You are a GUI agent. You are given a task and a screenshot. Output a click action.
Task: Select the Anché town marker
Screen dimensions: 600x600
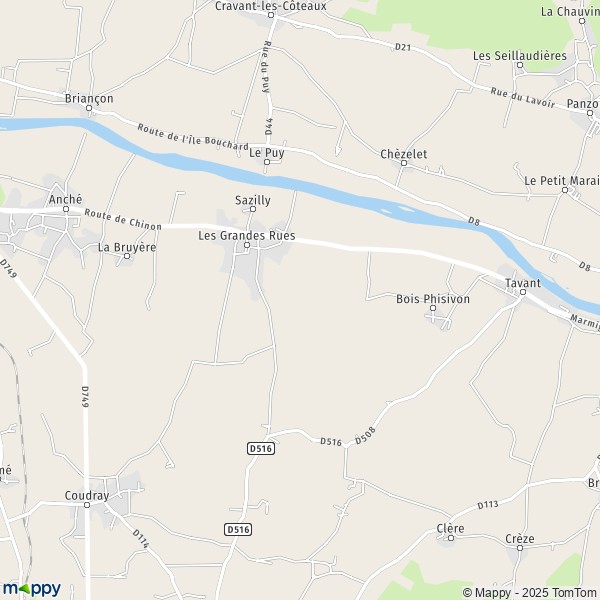[x=66, y=209]
